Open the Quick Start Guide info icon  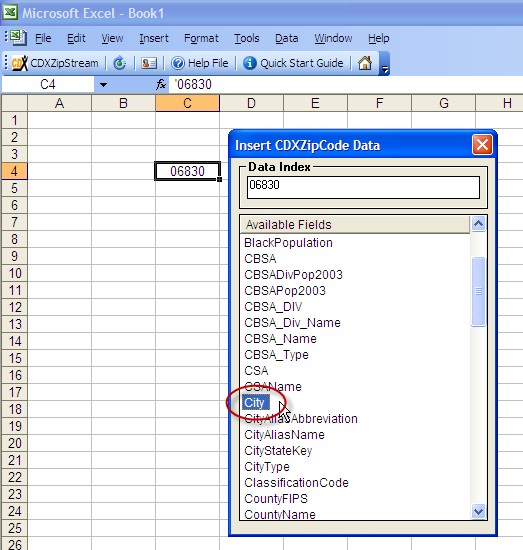coord(249,63)
